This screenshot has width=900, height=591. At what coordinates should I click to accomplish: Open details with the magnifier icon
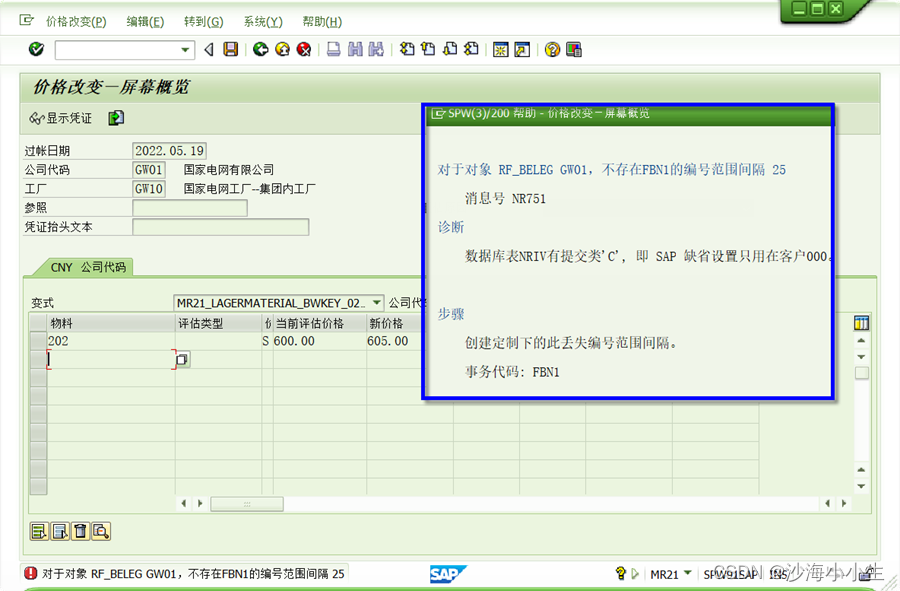(100, 530)
